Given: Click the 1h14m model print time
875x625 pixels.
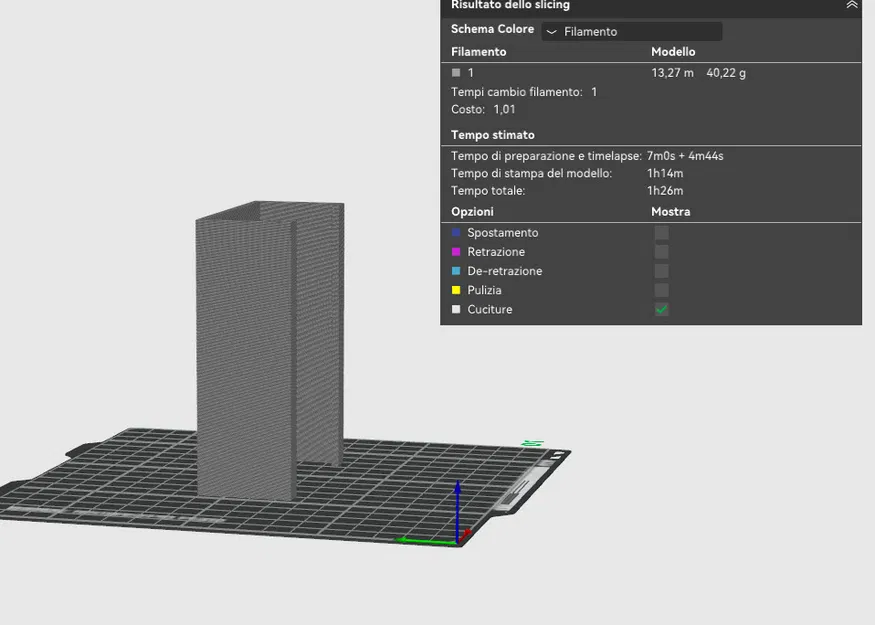Looking at the screenshot, I should tap(665, 174).
